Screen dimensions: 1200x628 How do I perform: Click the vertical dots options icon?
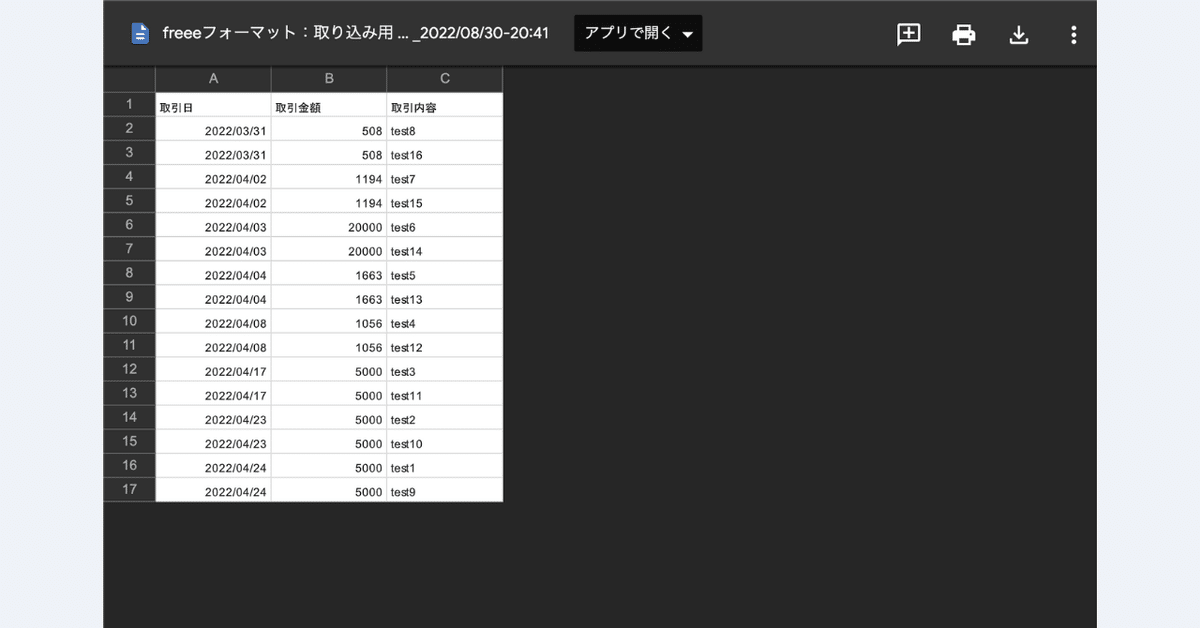point(1073,34)
